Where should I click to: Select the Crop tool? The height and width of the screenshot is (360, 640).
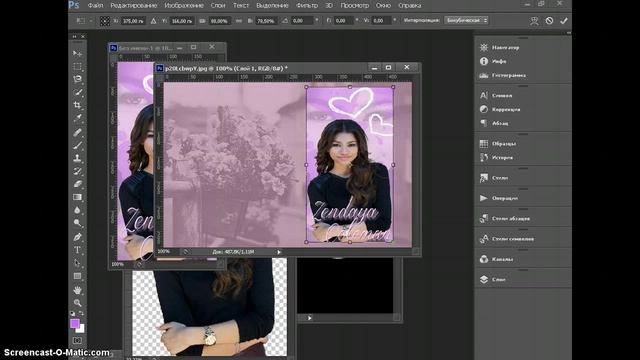[x=77, y=105]
